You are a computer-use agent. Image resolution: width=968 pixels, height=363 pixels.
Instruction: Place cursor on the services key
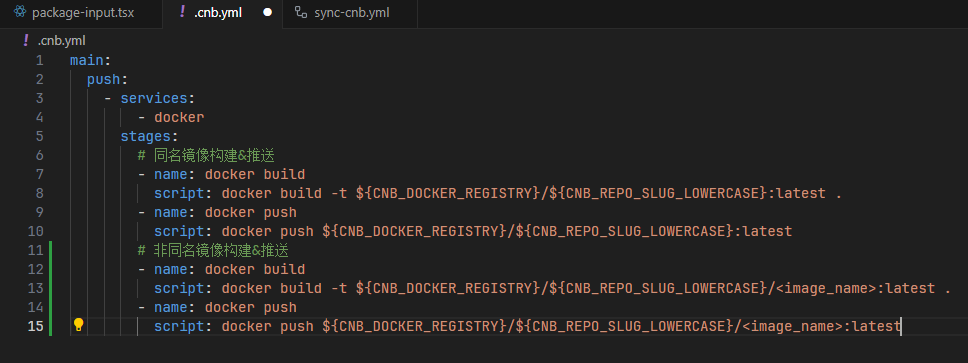(x=154, y=98)
